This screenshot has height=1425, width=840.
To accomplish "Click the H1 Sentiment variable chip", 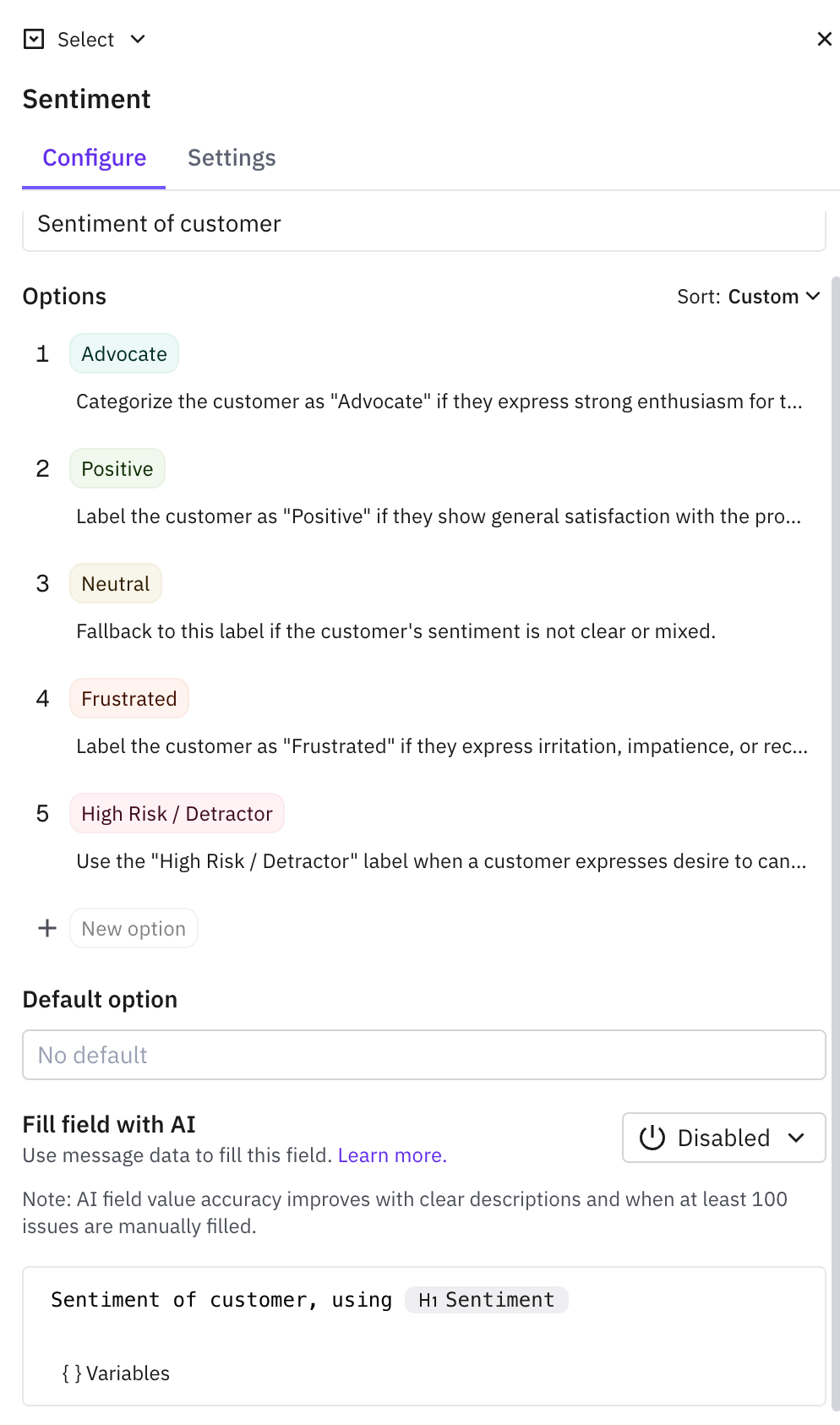I will click(x=487, y=1300).
